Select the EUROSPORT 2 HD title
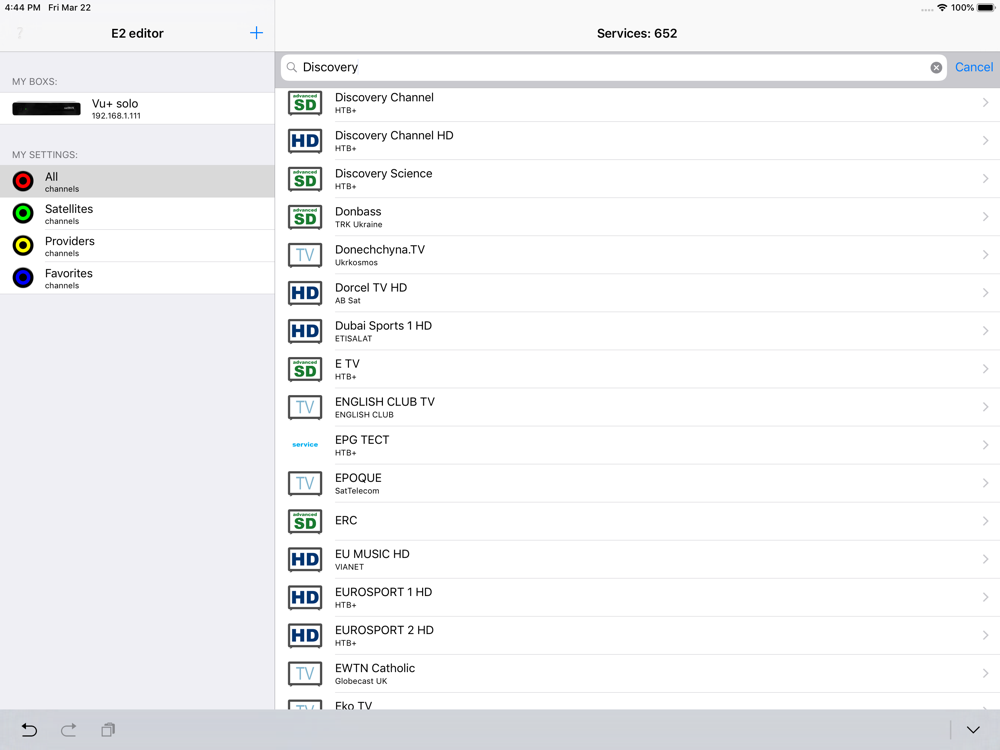 tap(384, 630)
